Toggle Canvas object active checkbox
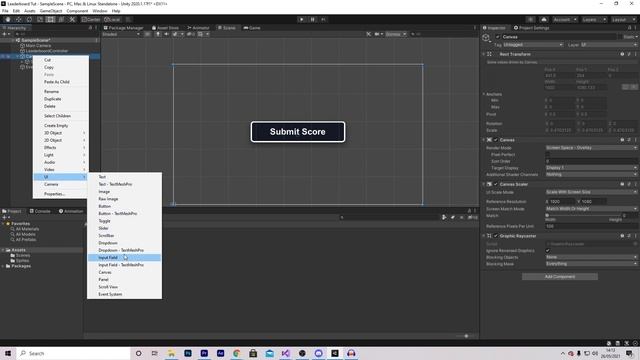Screen dimensions: 640x360 point(498,37)
